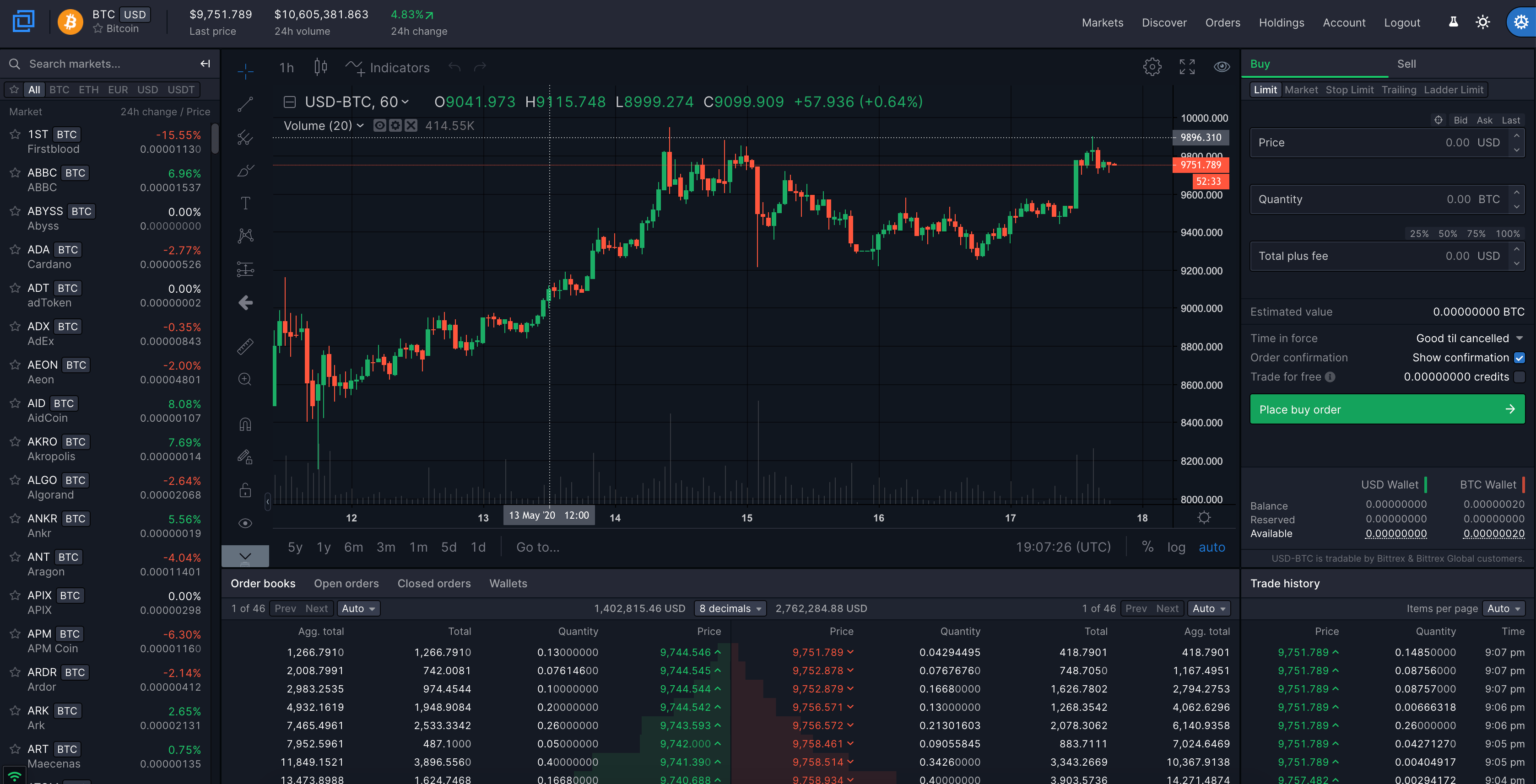Screen dimensions: 1536x784
Task: Select the text annotation tool
Action: click(x=245, y=203)
